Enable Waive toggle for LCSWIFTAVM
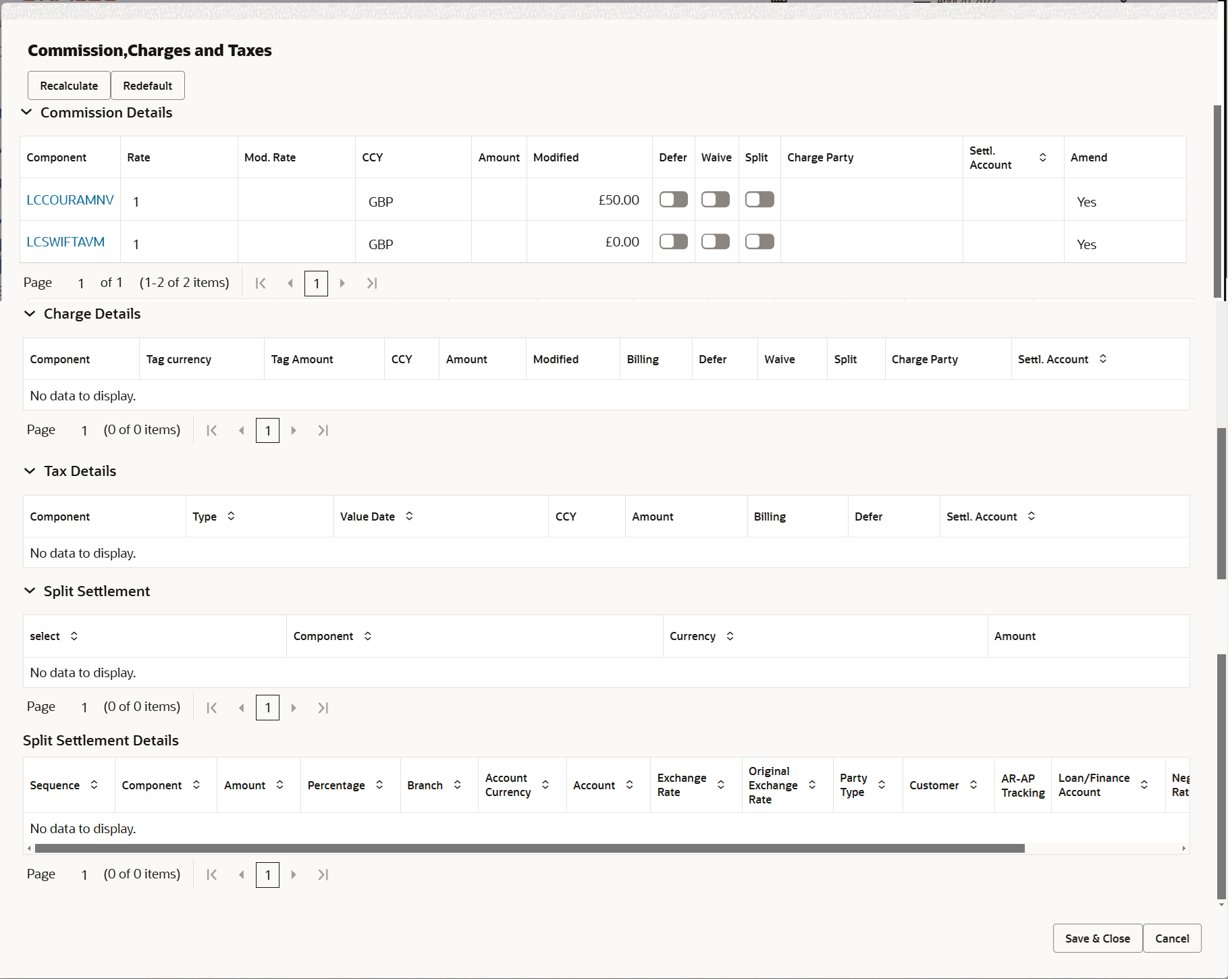1232x979 pixels. click(716, 241)
